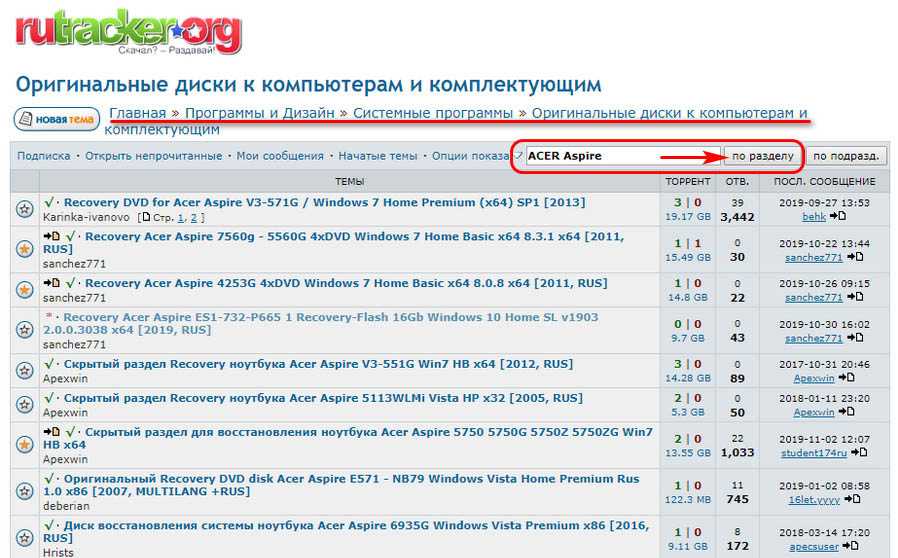The image size is (898, 558).
Task: Click newest-post icon before Aspire 4253G title
Action: point(51,283)
